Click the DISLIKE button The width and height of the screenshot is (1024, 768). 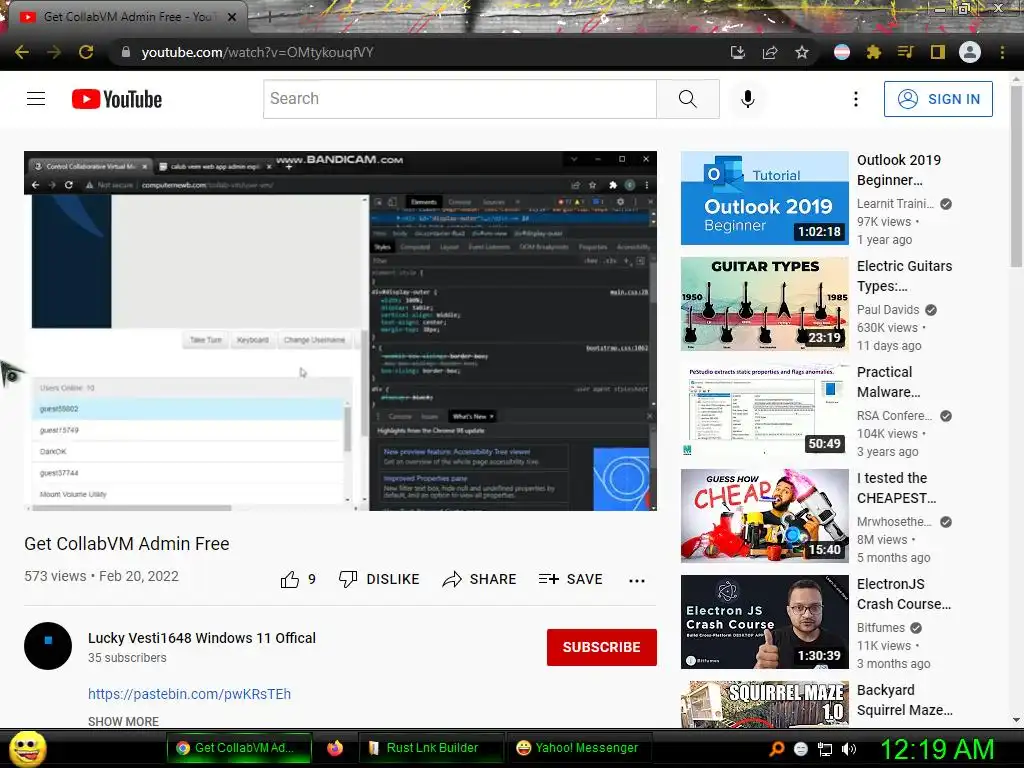[379, 579]
